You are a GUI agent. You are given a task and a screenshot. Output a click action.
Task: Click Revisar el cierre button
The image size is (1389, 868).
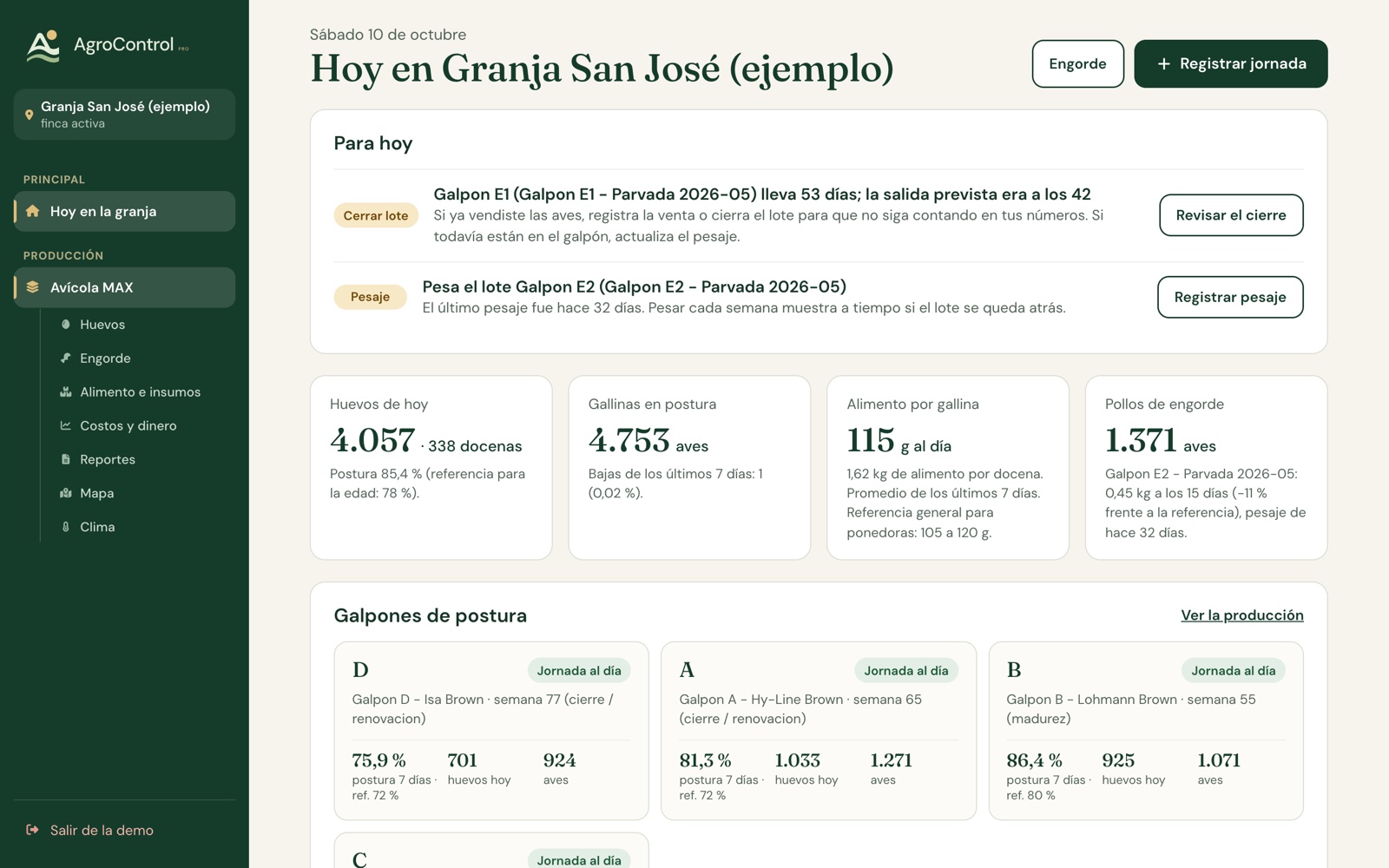tap(1231, 215)
